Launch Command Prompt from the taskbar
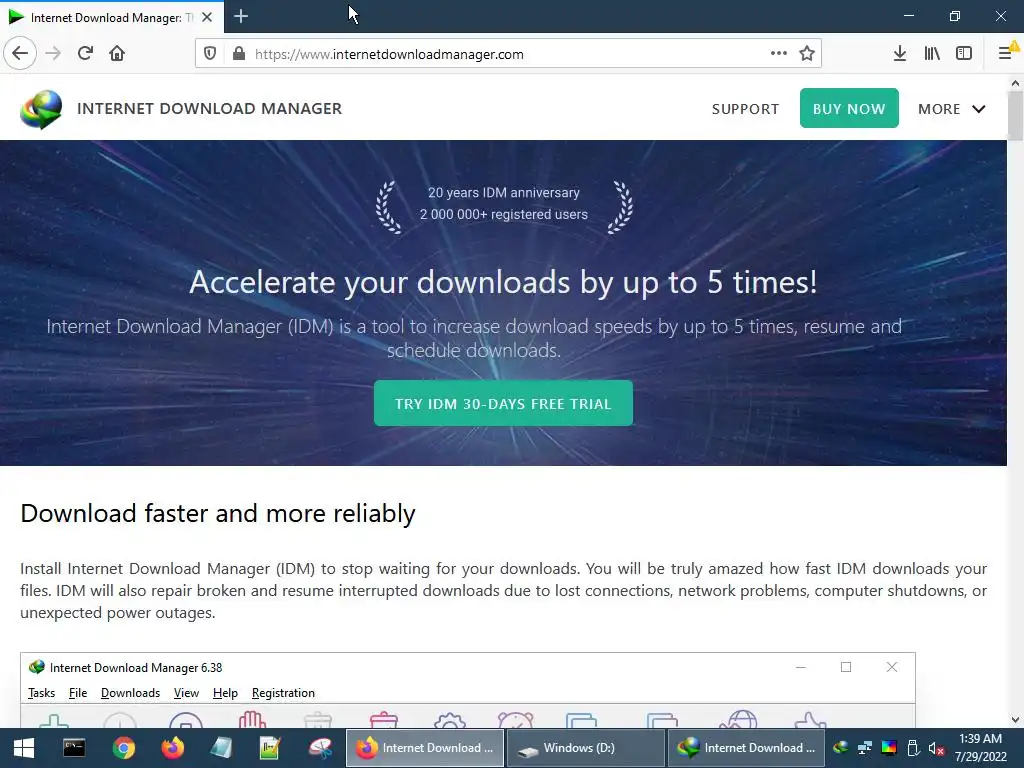 tap(74, 748)
